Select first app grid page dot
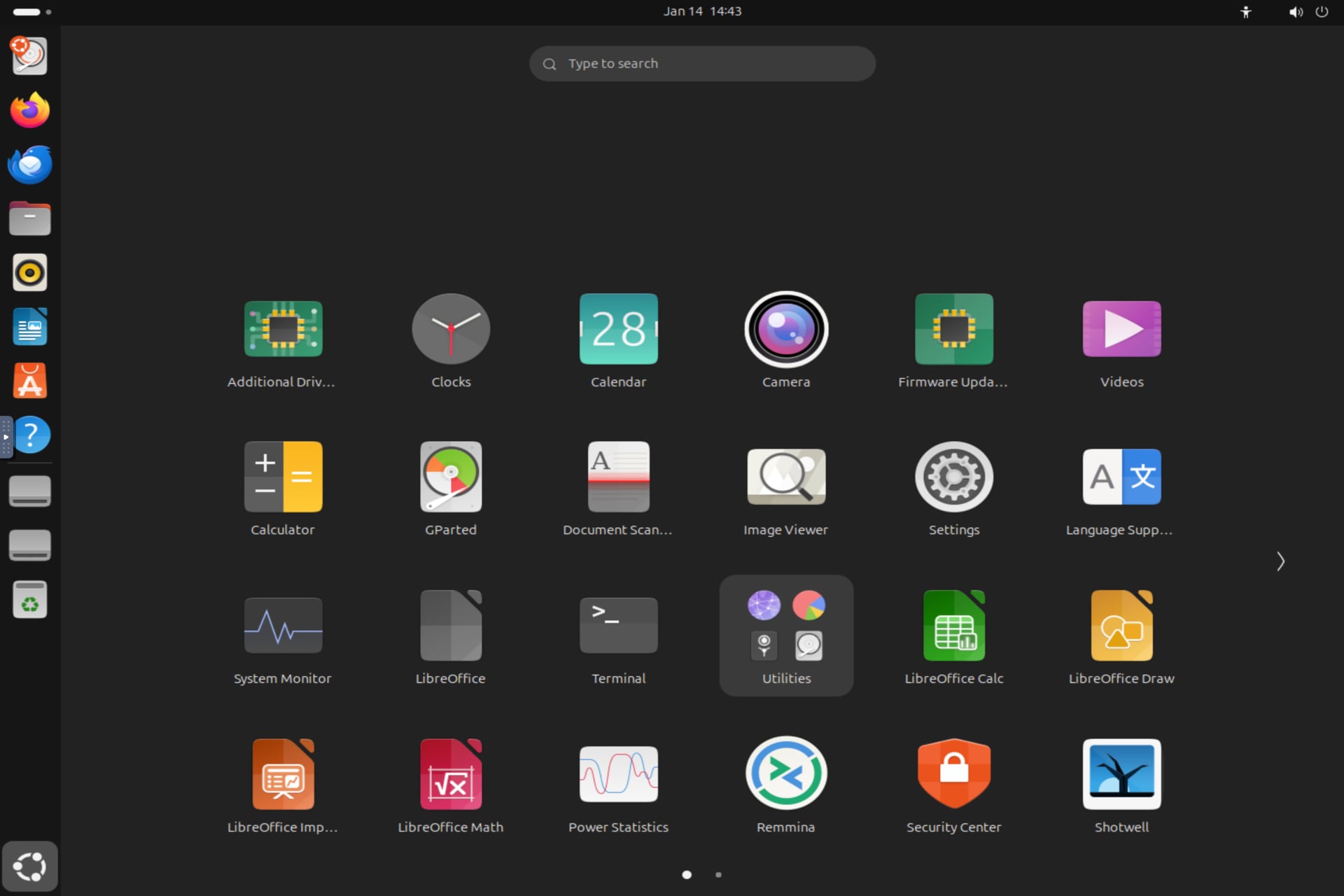The height and width of the screenshot is (896, 1344). pos(687,874)
